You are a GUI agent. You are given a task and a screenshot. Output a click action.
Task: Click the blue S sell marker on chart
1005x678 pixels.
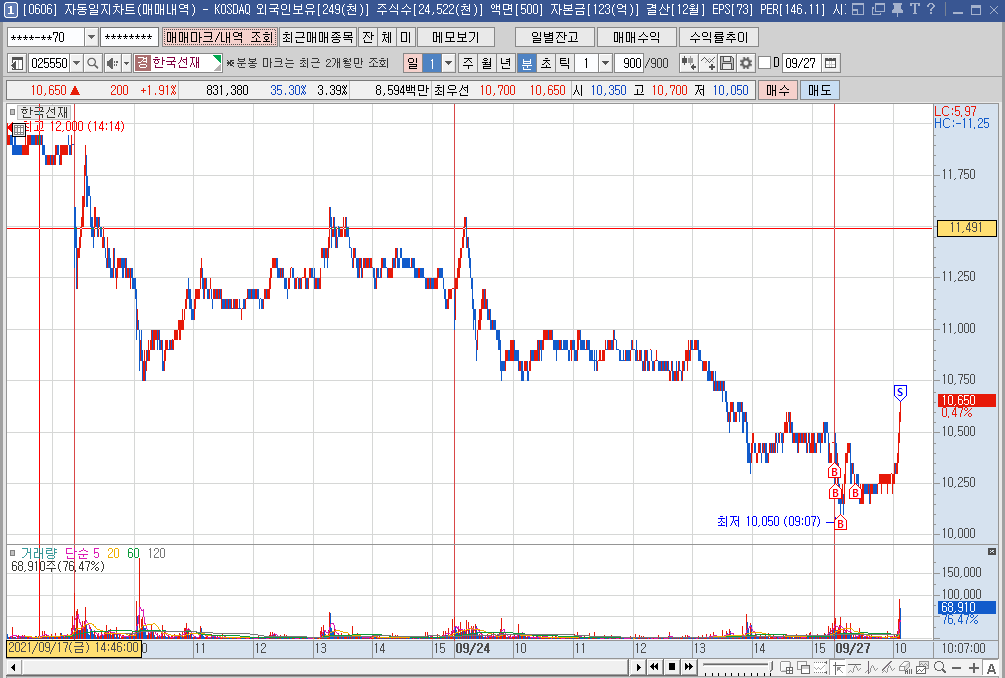900,393
